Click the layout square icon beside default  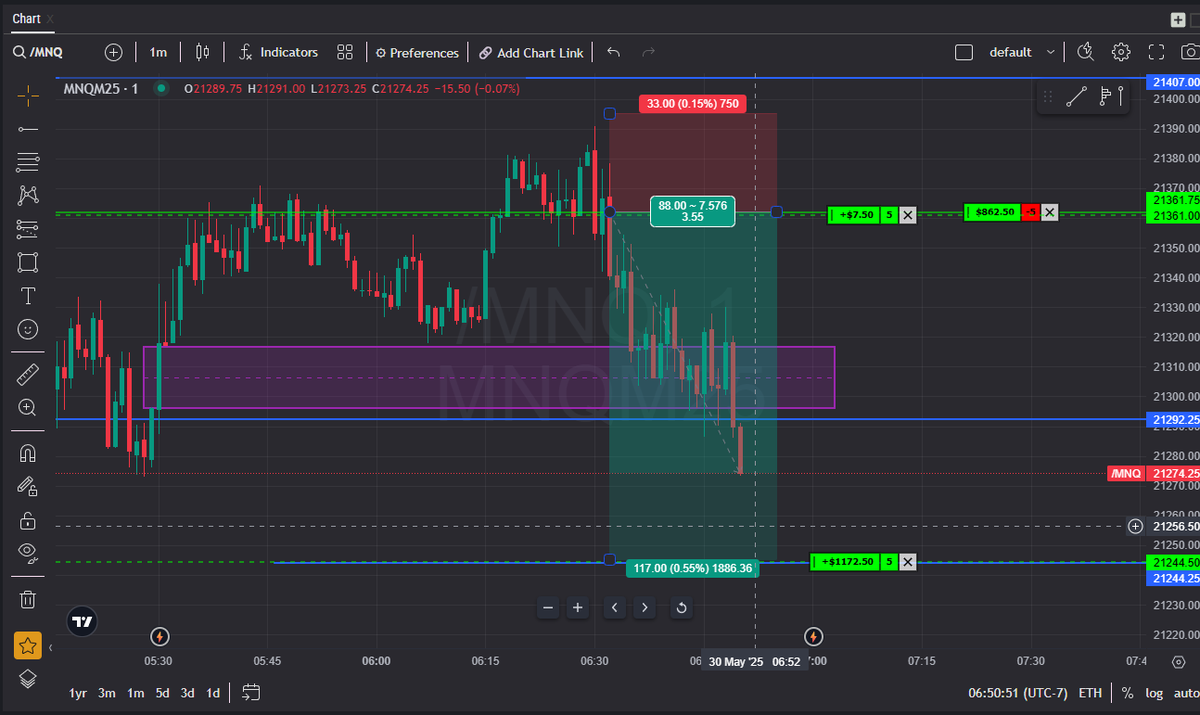[x=964, y=52]
